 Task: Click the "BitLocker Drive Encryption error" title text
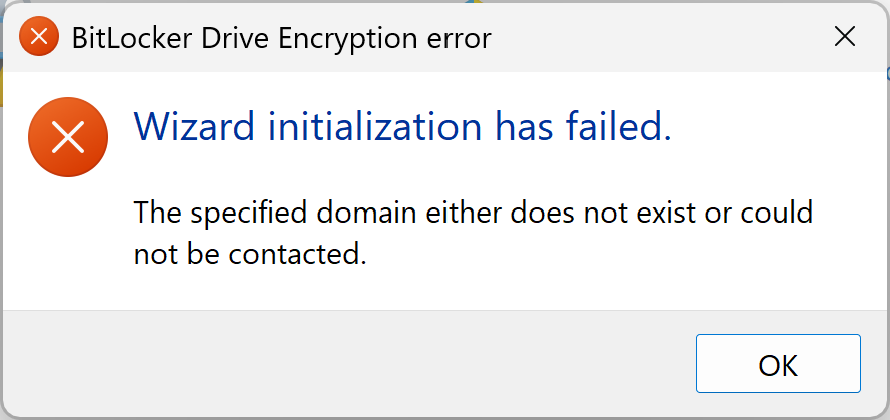pyautogui.click(x=281, y=38)
